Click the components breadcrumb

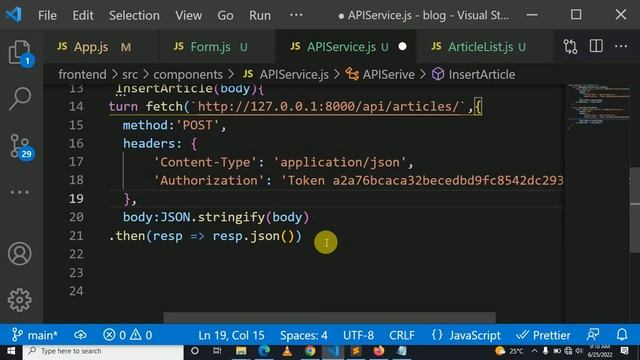(188, 74)
